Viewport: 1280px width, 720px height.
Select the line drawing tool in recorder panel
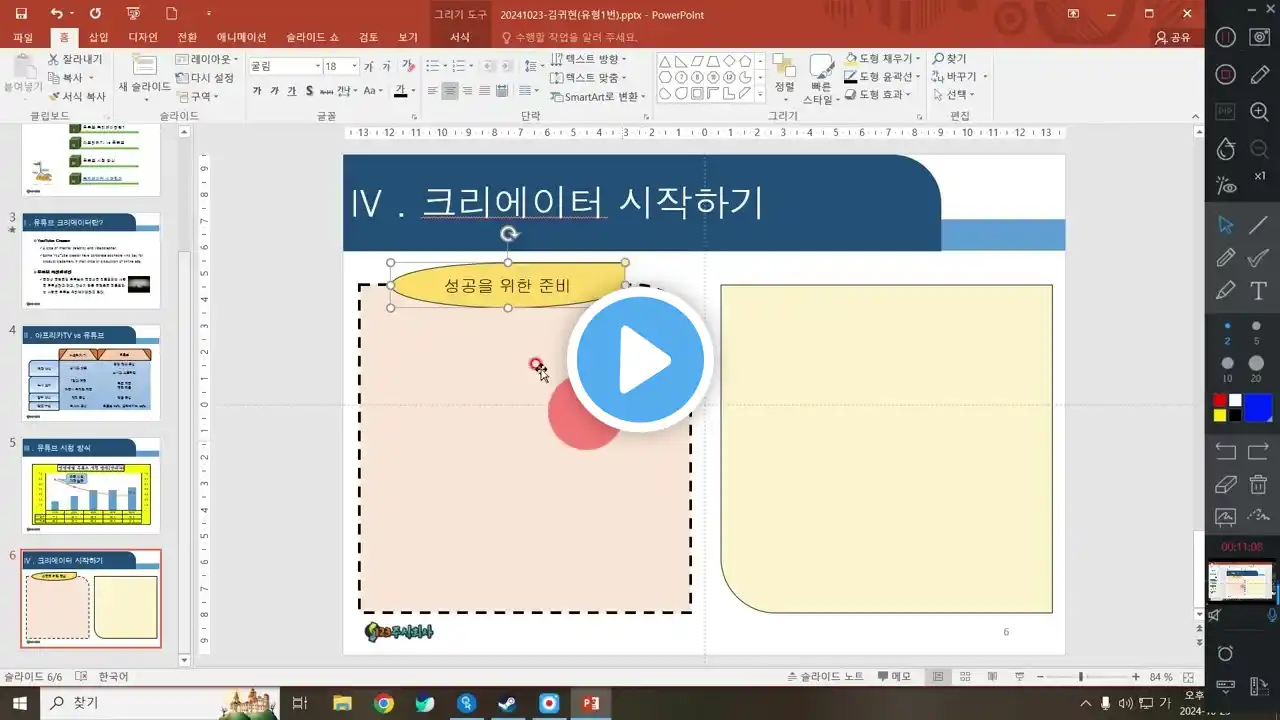pyautogui.click(x=1259, y=224)
